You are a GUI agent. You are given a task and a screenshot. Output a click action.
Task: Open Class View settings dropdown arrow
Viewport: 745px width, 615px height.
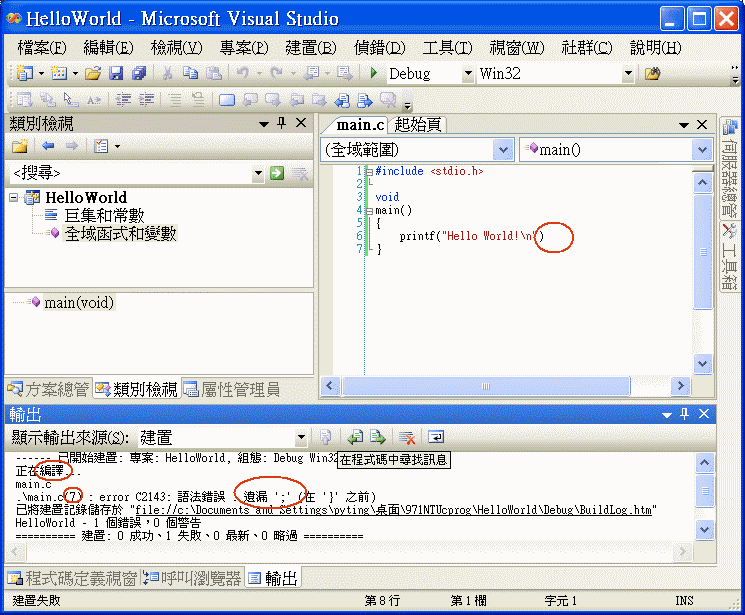(117, 146)
